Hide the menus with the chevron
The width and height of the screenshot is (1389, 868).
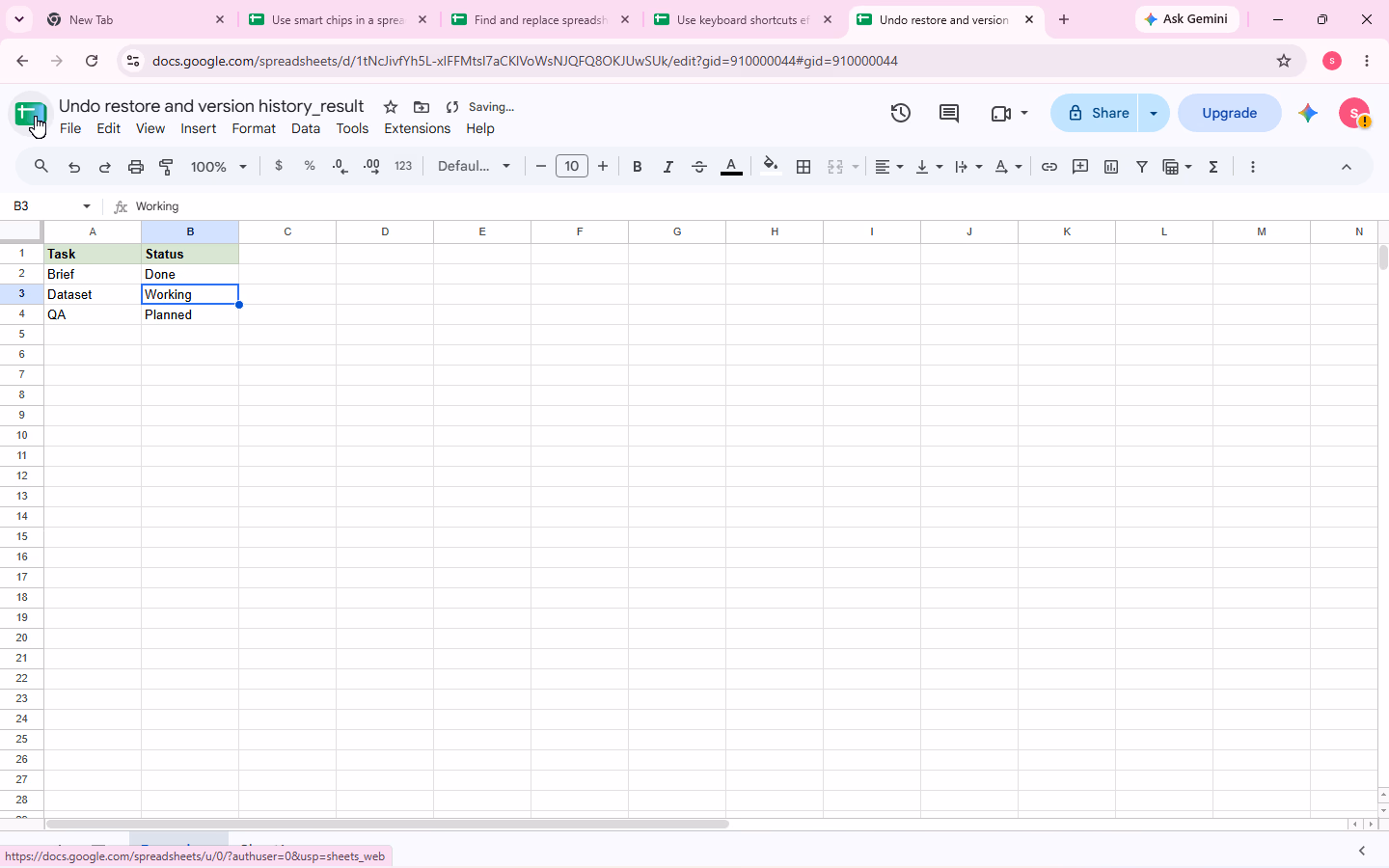1347,167
